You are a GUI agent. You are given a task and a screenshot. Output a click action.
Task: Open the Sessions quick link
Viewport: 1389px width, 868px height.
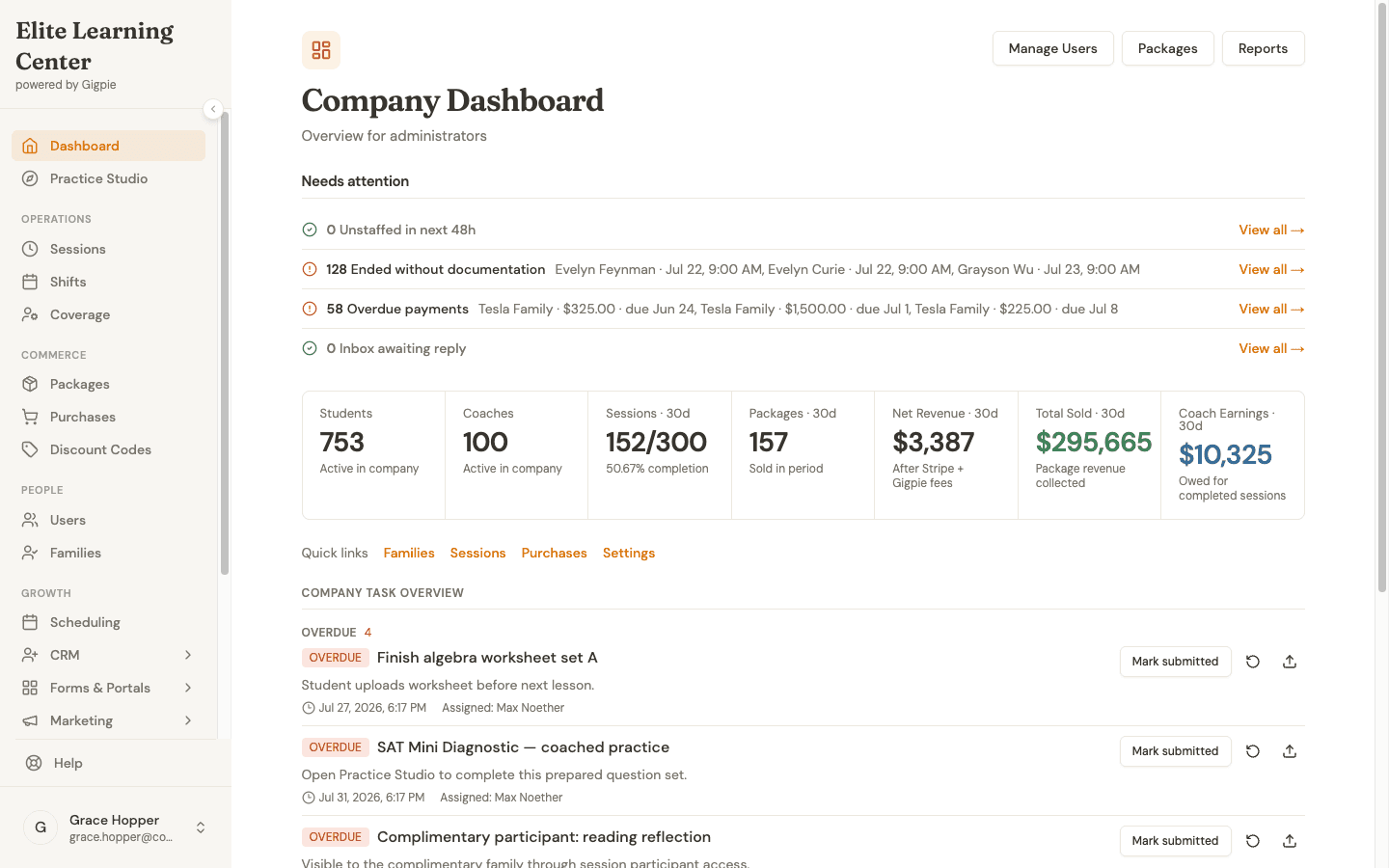point(477,553)
